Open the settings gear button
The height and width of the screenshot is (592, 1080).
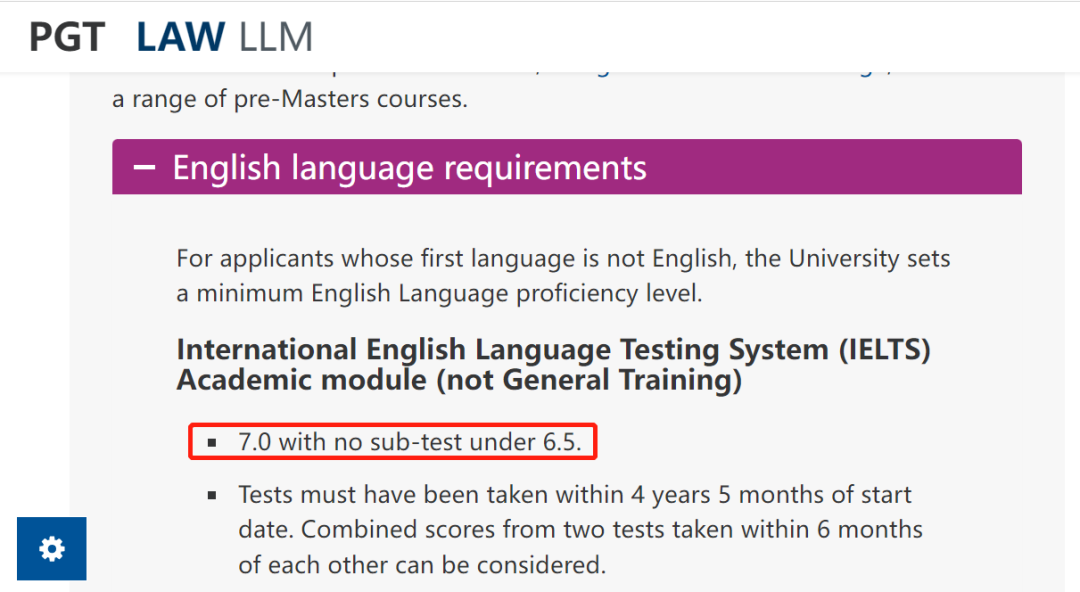pyautogui.click(x=52, y=549)
